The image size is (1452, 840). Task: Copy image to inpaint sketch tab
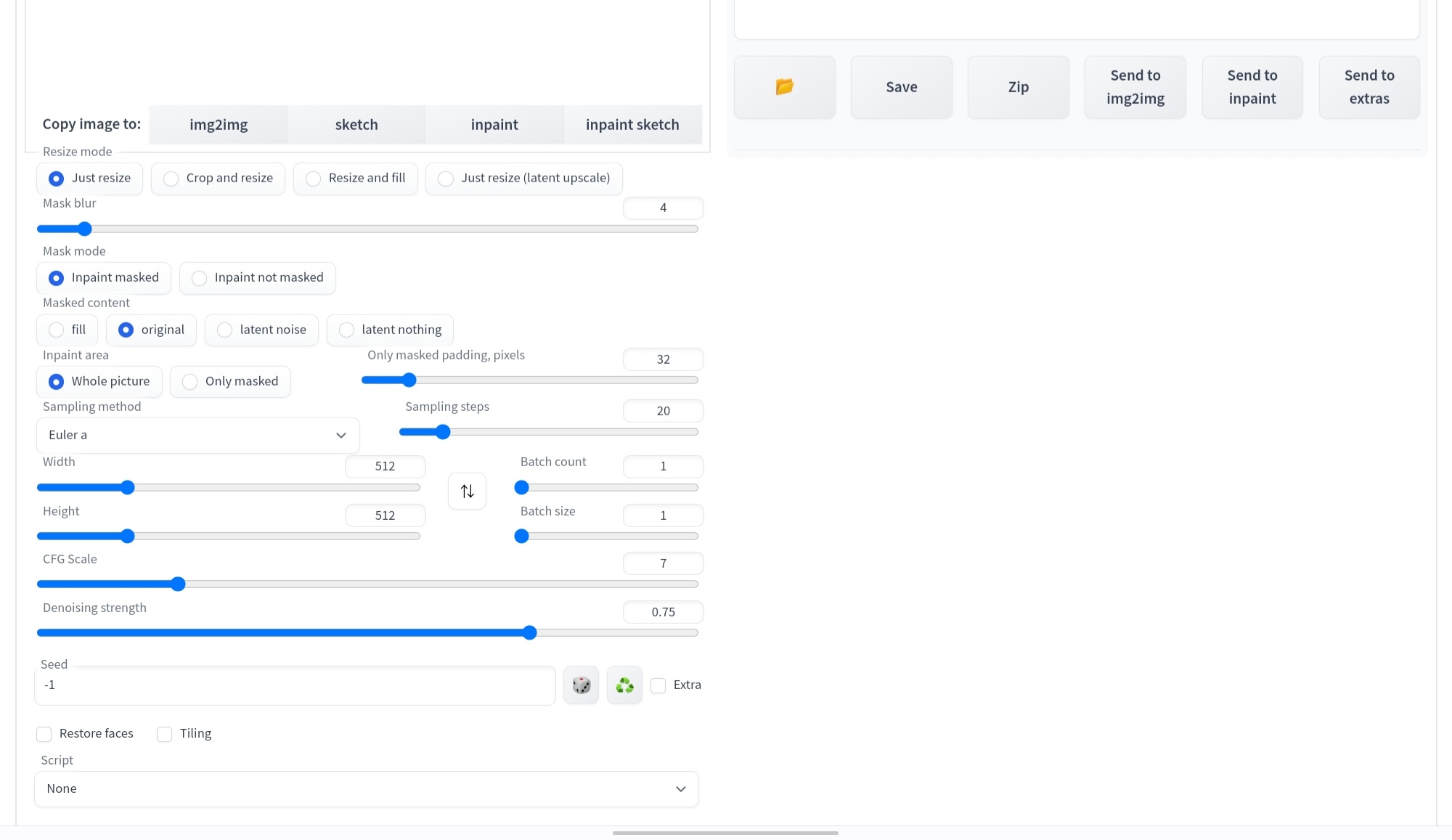[632, 125]
